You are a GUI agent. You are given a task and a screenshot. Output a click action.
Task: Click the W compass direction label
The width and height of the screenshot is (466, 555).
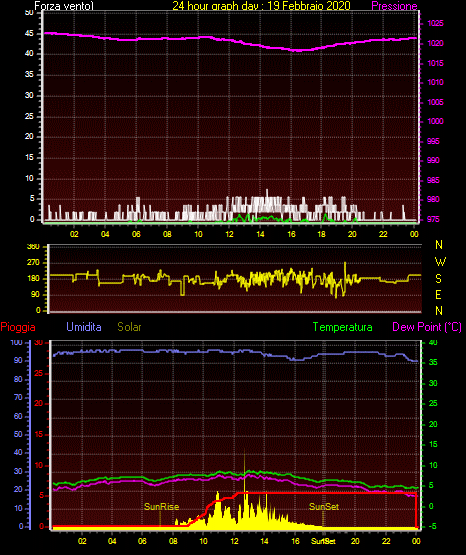click(x=440, y=262)
